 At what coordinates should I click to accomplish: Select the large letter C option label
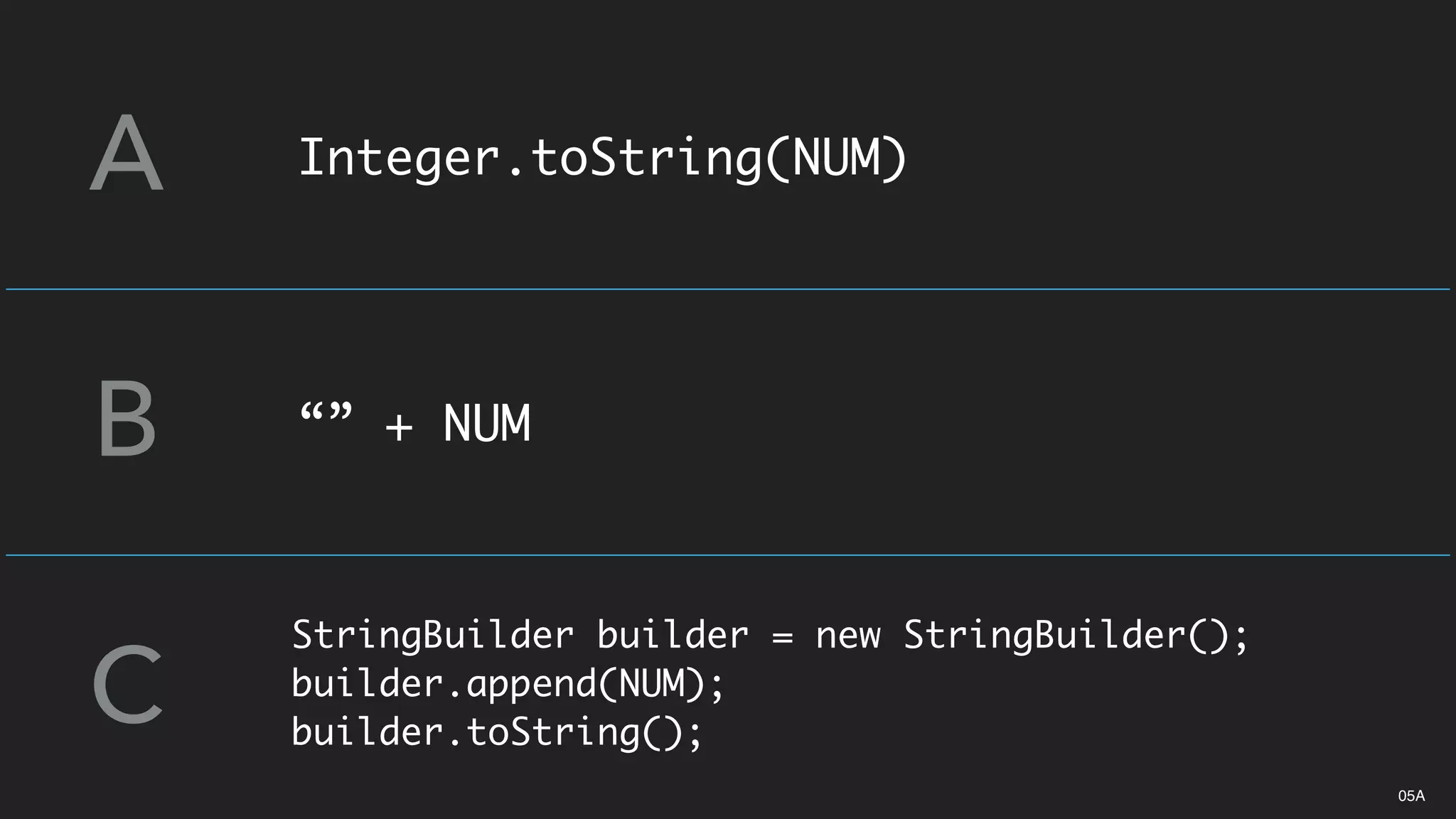tap(128, 684)
